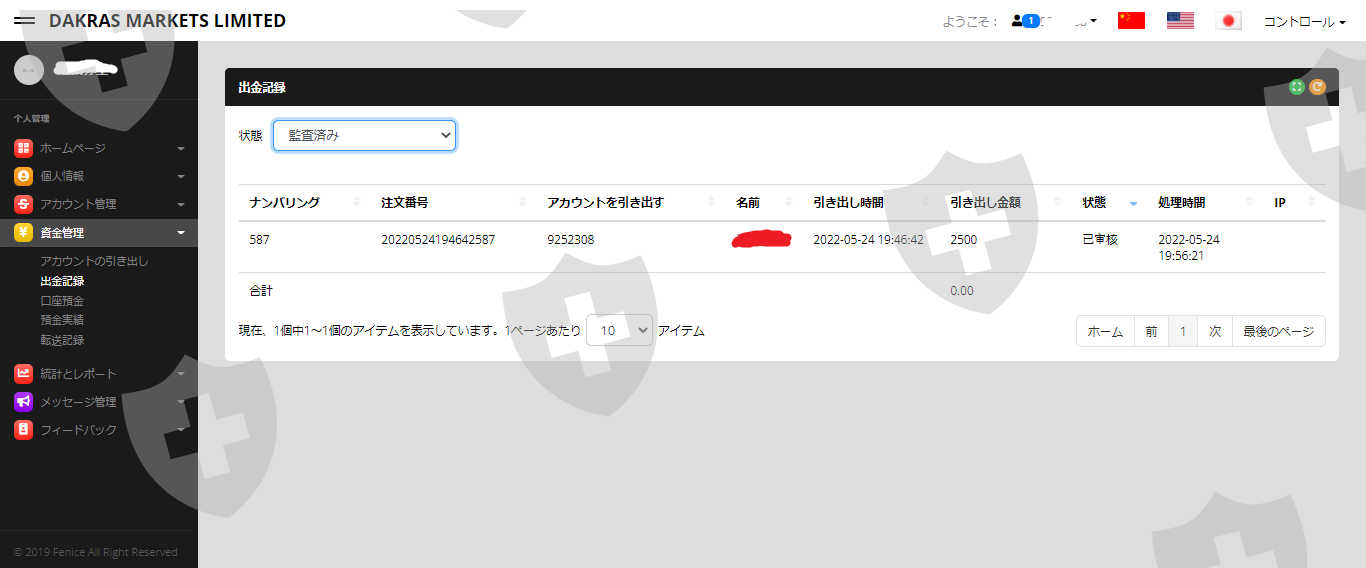This screenshot has height=568, width=1366.
Task: Open the コントロール dropdown menu
Action: click(x=1304, y=21)
